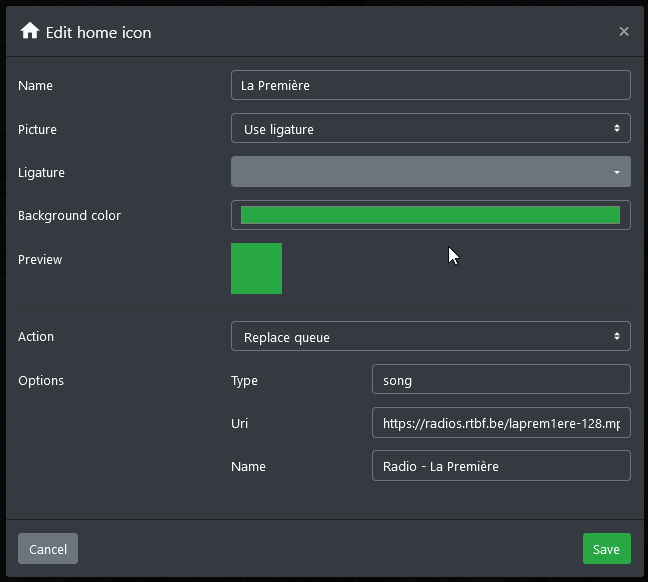Click the Options label
Viewport: 648px width, 582px height.
click(x=41, y=380)
